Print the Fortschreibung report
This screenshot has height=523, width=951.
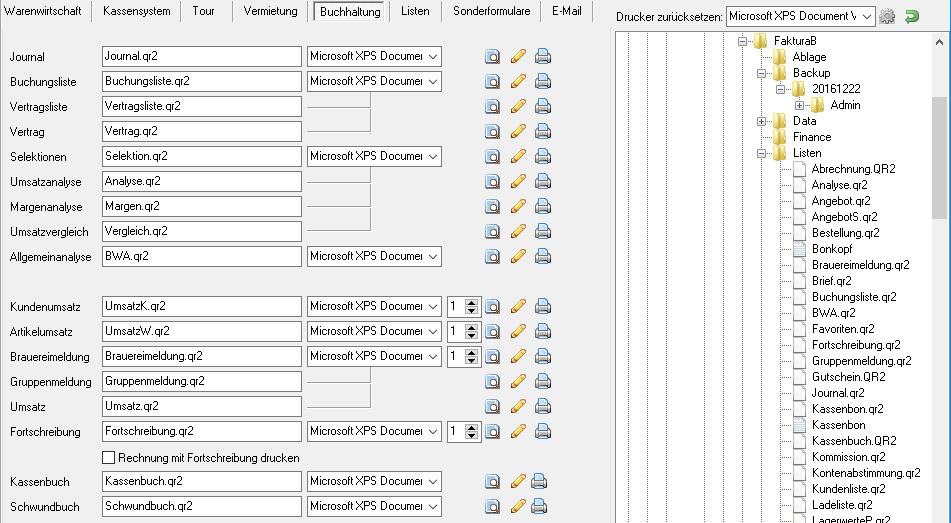tap(543, 431)
